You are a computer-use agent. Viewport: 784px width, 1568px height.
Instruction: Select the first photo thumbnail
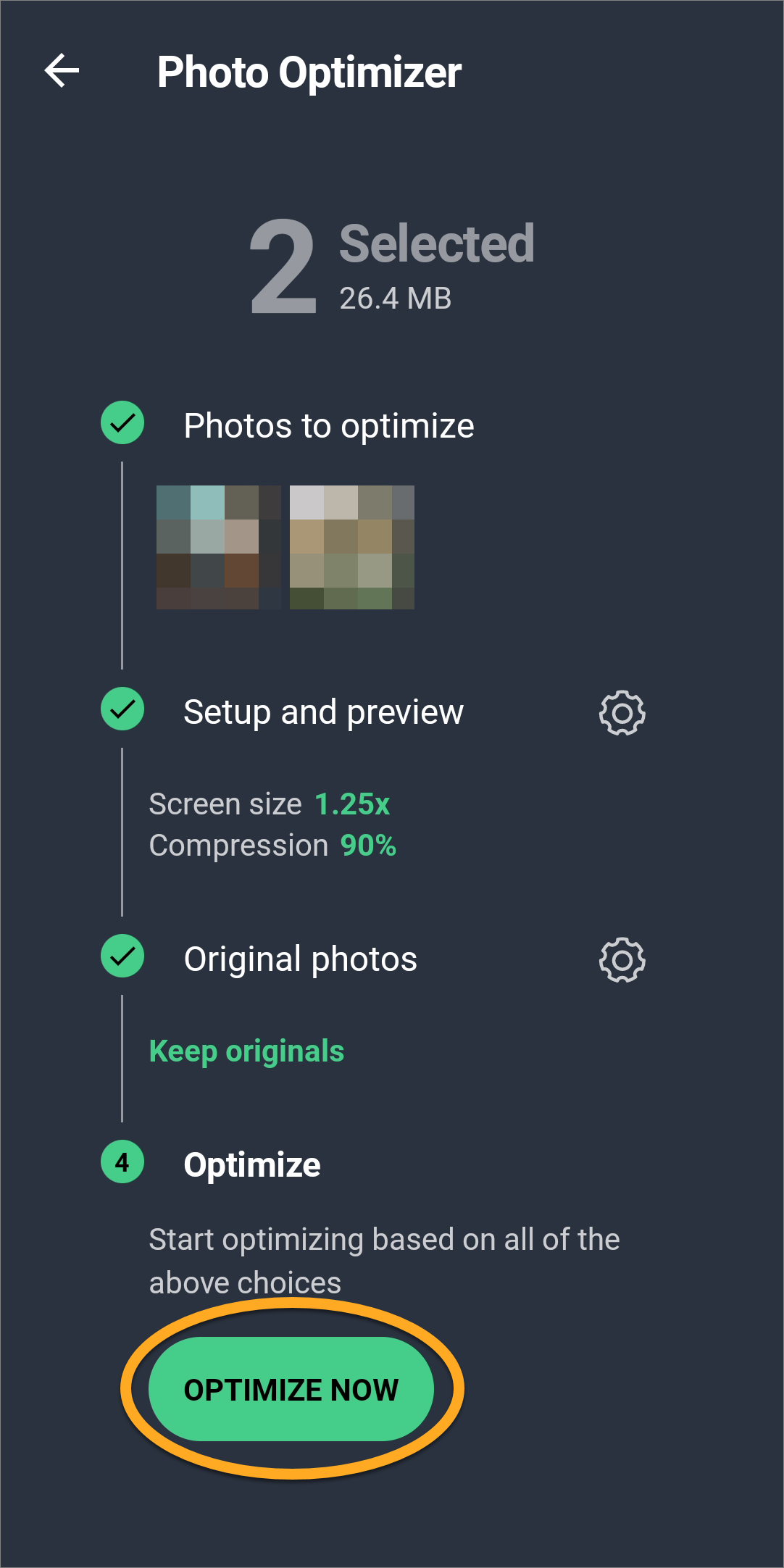tap(218, 547)
